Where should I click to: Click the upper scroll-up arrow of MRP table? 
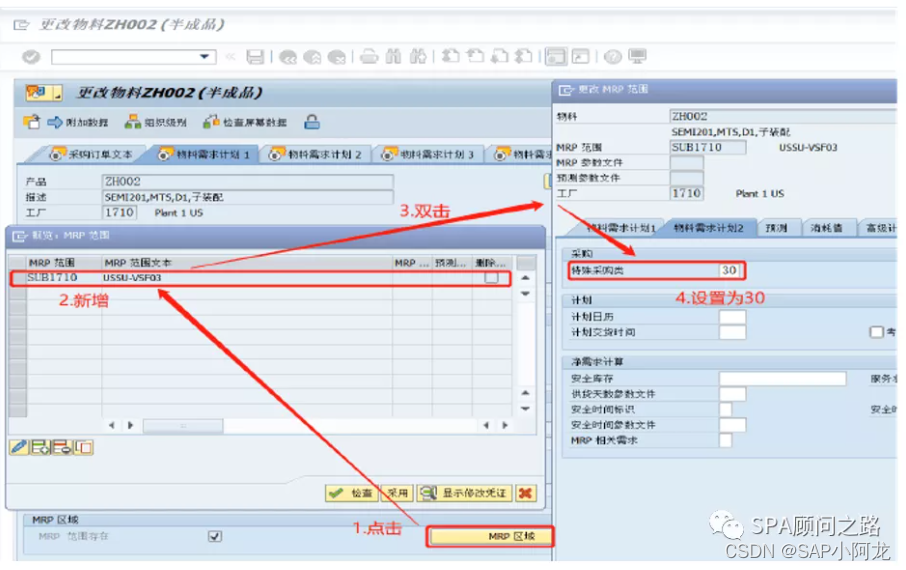click(525, 278)
